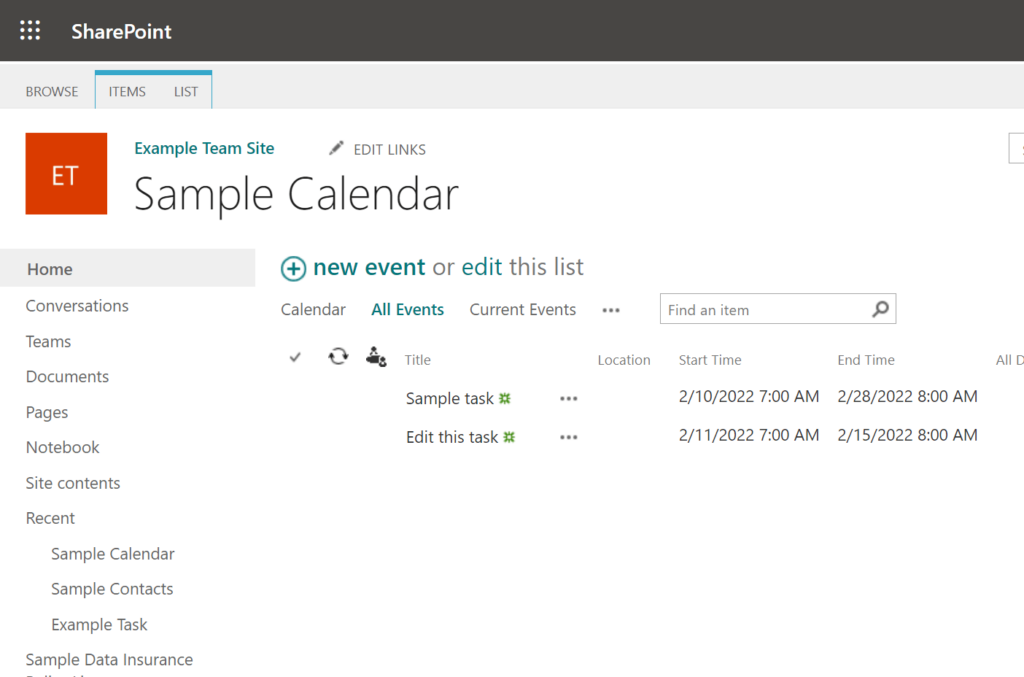Sort by the Location column header
Viewport: 1024px width, 677px height.
click(x=624, y=360)
